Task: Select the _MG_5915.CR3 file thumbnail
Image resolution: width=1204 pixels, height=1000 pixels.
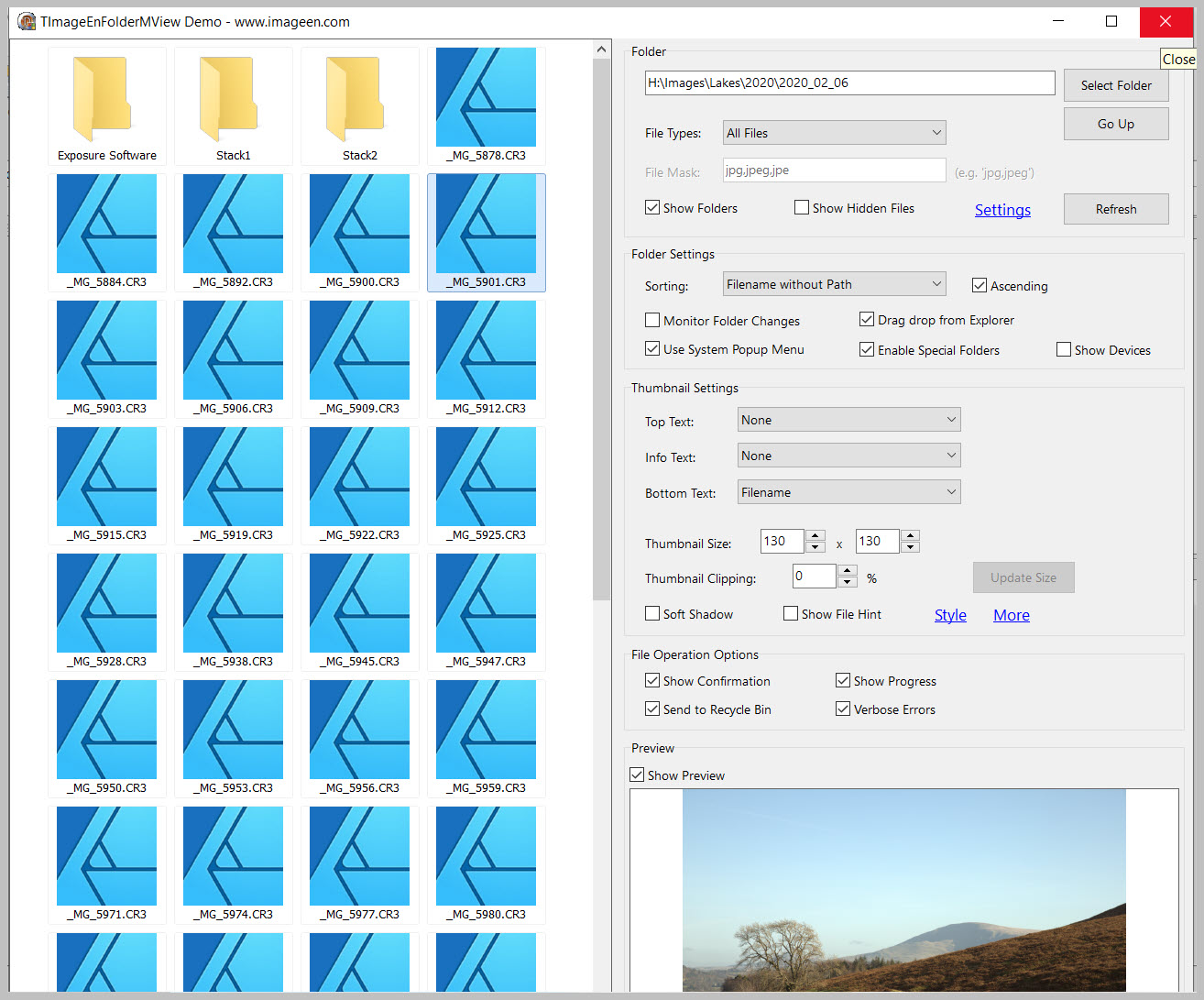Action: pos(107,486)
